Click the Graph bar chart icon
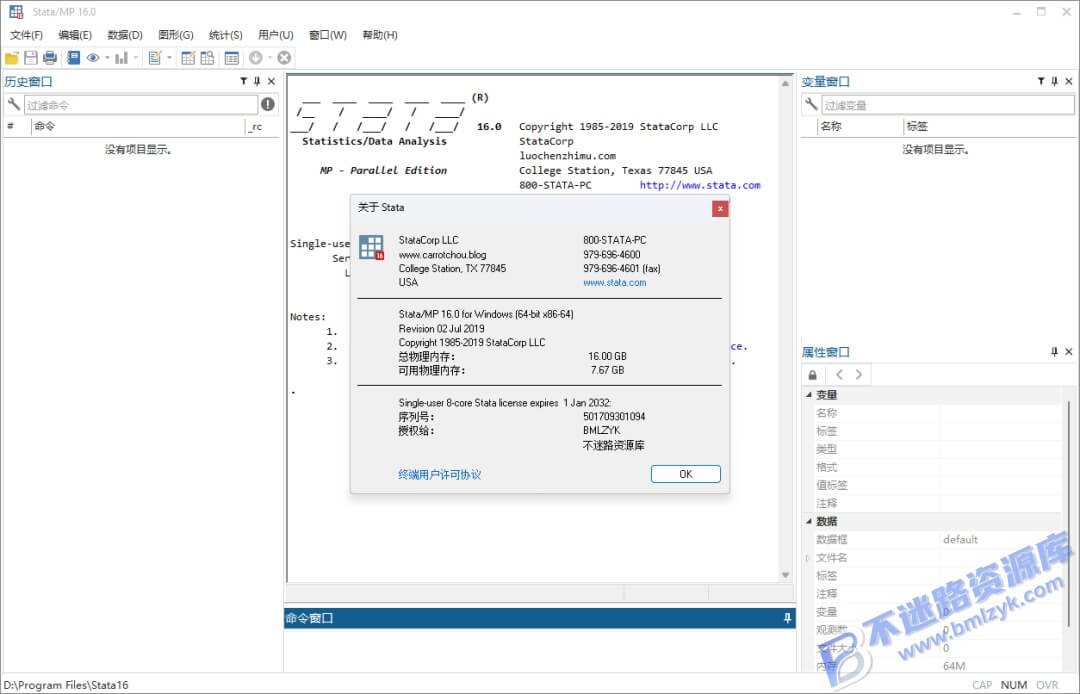This screenshot has height=694, width=1080. click(x=121, y=59)
